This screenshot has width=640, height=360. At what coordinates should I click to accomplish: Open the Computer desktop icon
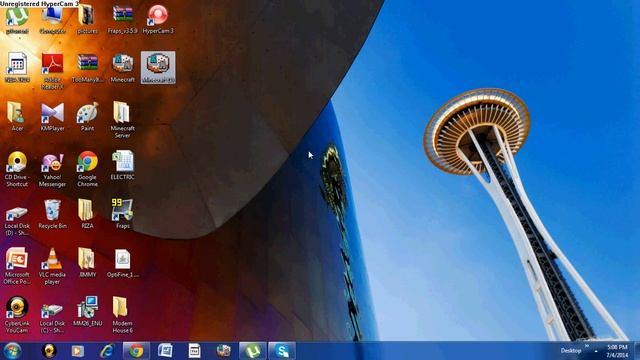(52, 20)
